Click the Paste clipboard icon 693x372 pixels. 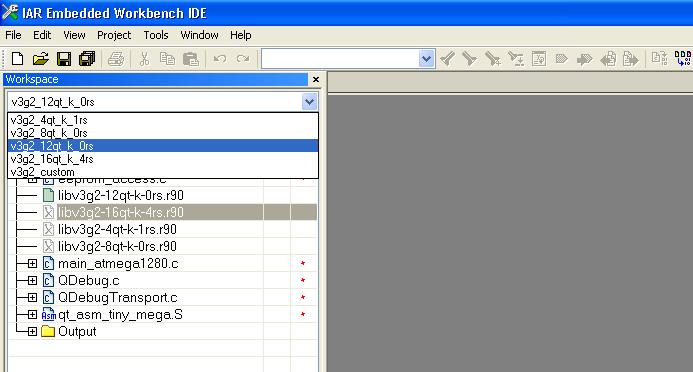[190, 58]
